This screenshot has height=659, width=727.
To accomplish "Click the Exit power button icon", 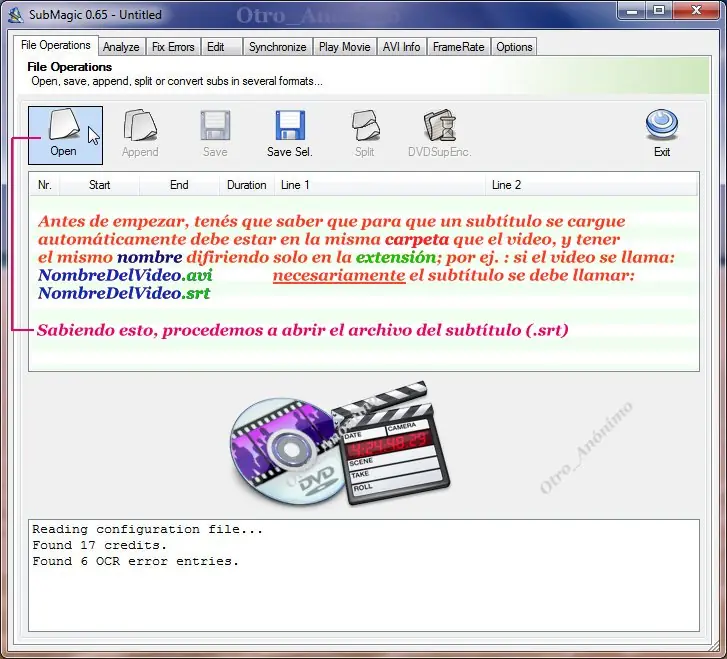I will 662,125.
